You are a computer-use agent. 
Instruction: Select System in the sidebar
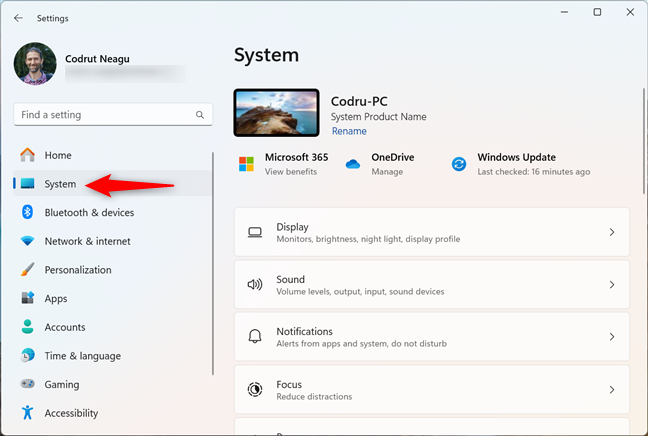112,183
